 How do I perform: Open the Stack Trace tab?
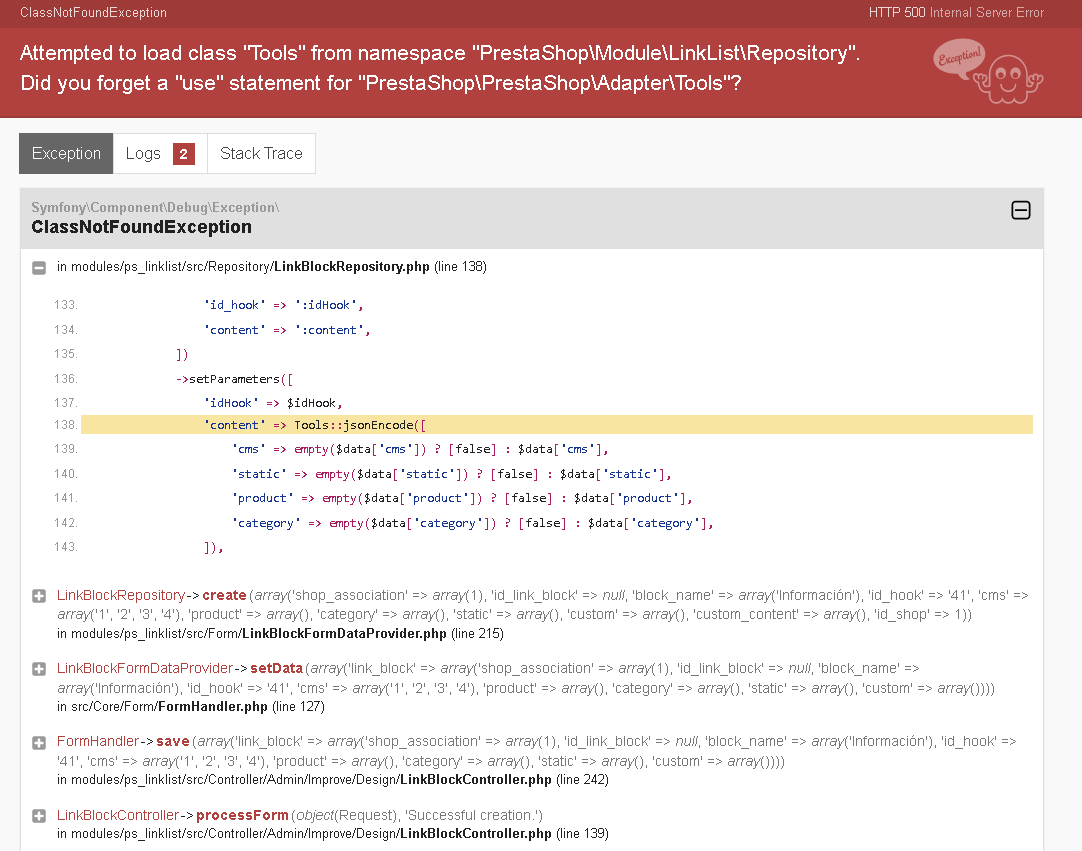coord(261,153)
